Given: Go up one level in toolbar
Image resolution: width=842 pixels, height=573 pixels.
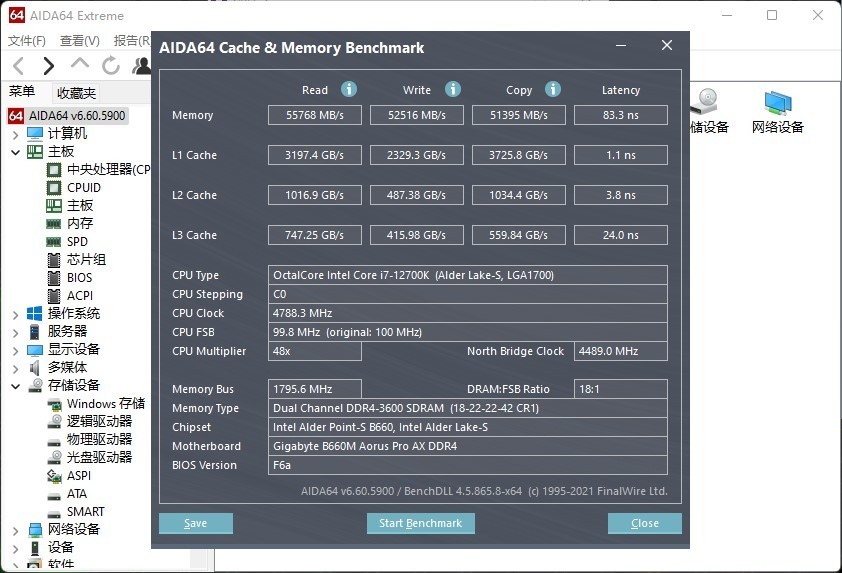Looking at the screenshot, I should pyautogui.click(x=79, y=64).
